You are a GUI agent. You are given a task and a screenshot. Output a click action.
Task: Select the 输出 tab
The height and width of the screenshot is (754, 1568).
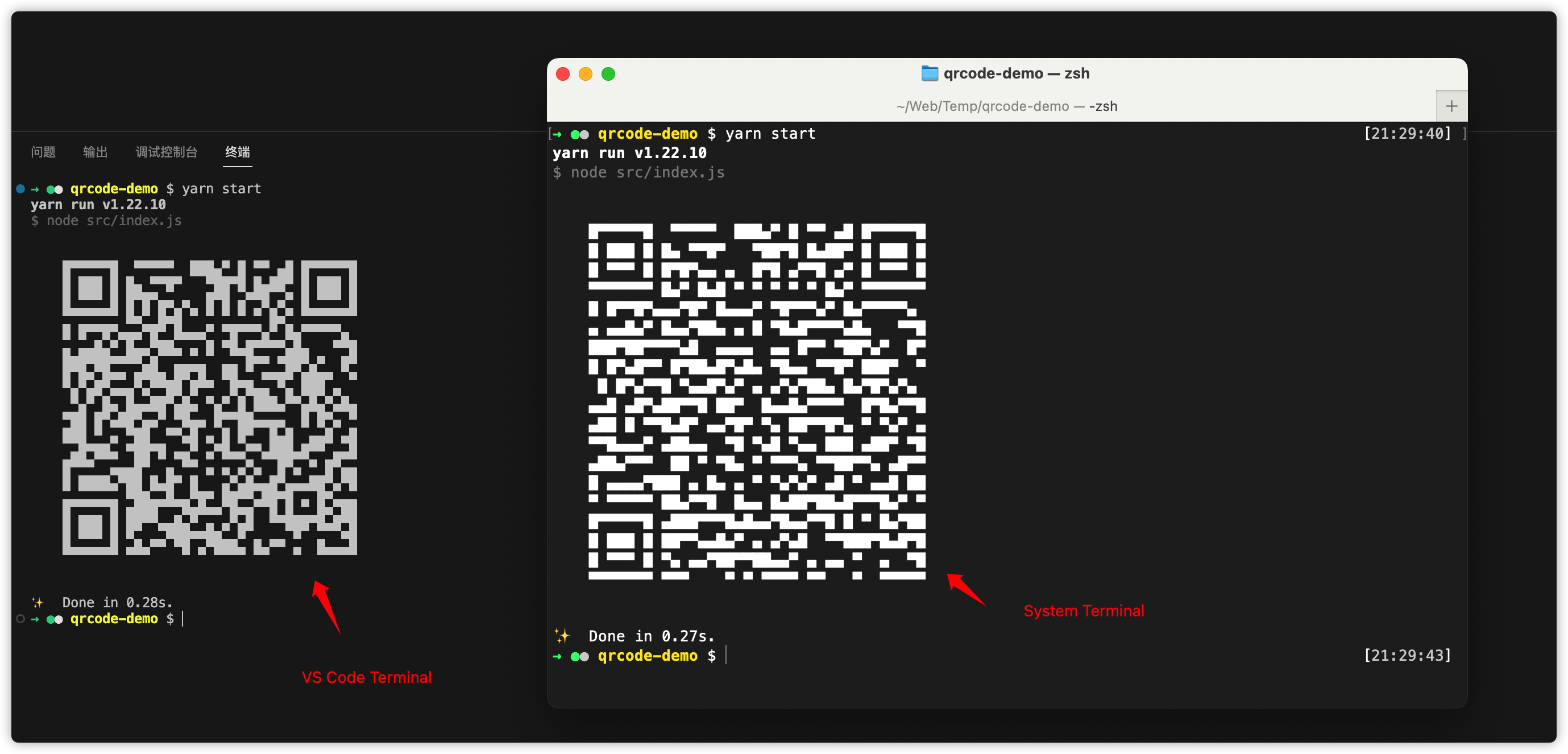click(x=95, y=153)
